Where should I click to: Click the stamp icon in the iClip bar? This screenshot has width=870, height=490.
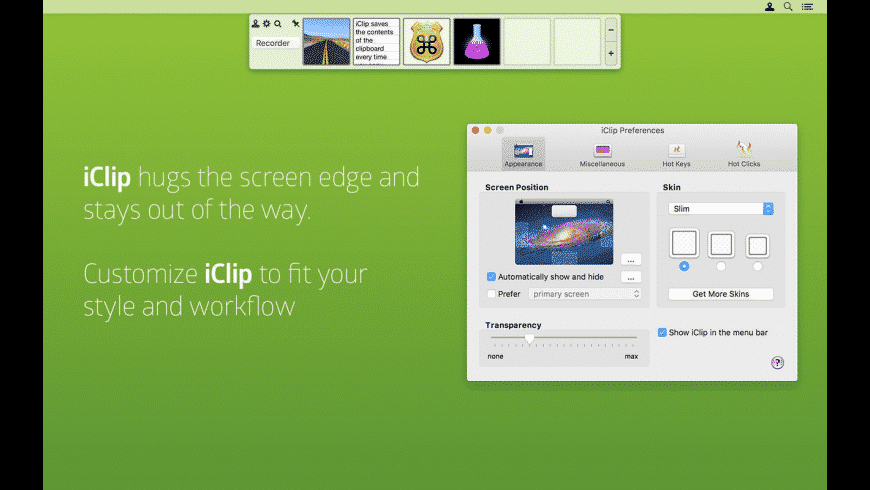[255, 23]
